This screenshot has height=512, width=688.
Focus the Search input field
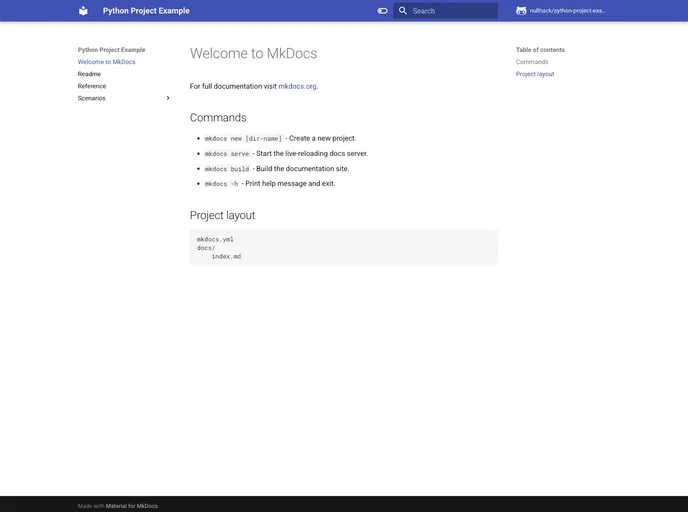(x=445, y=11)
